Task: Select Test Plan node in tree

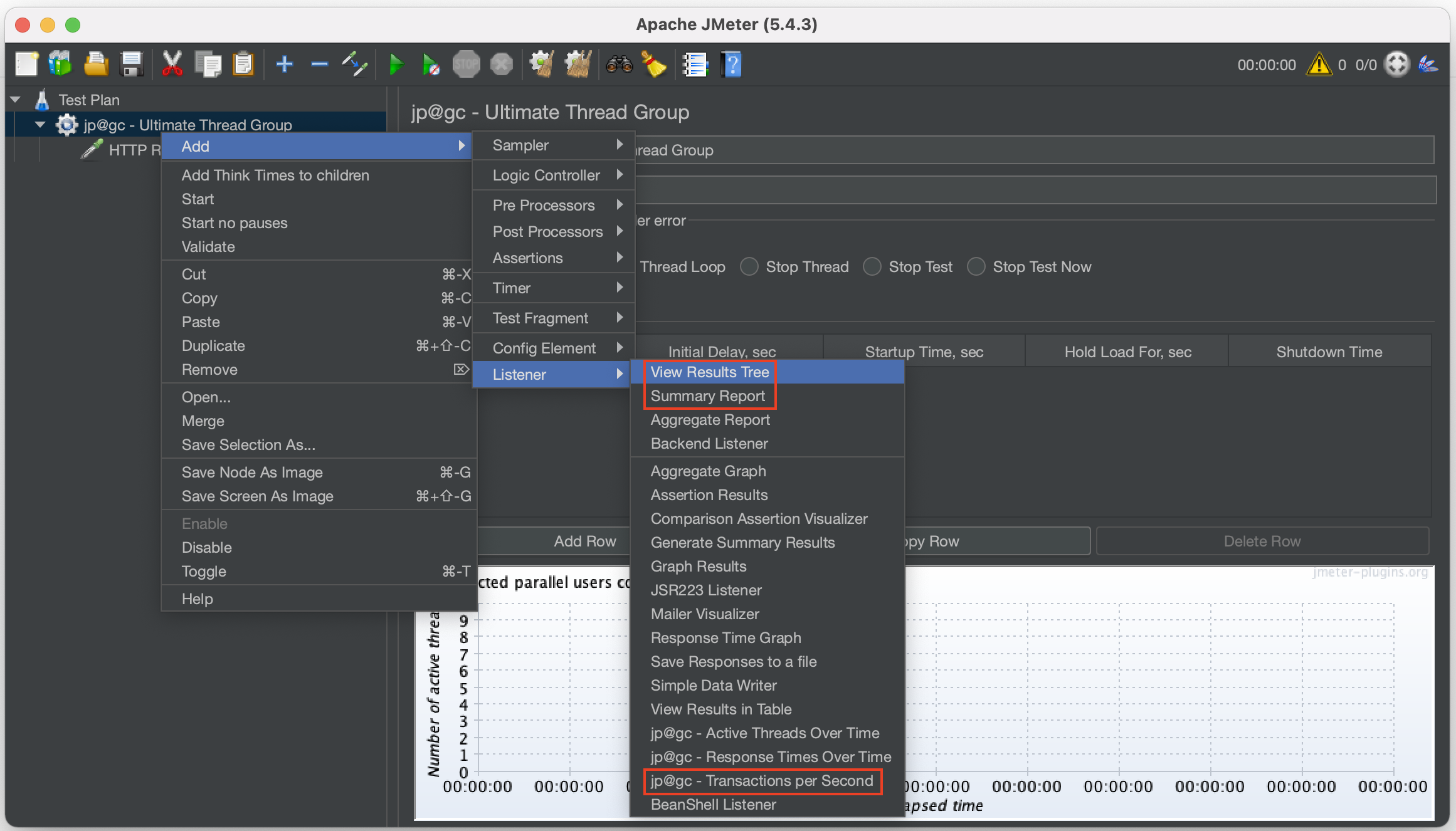Action: [88, 100]
